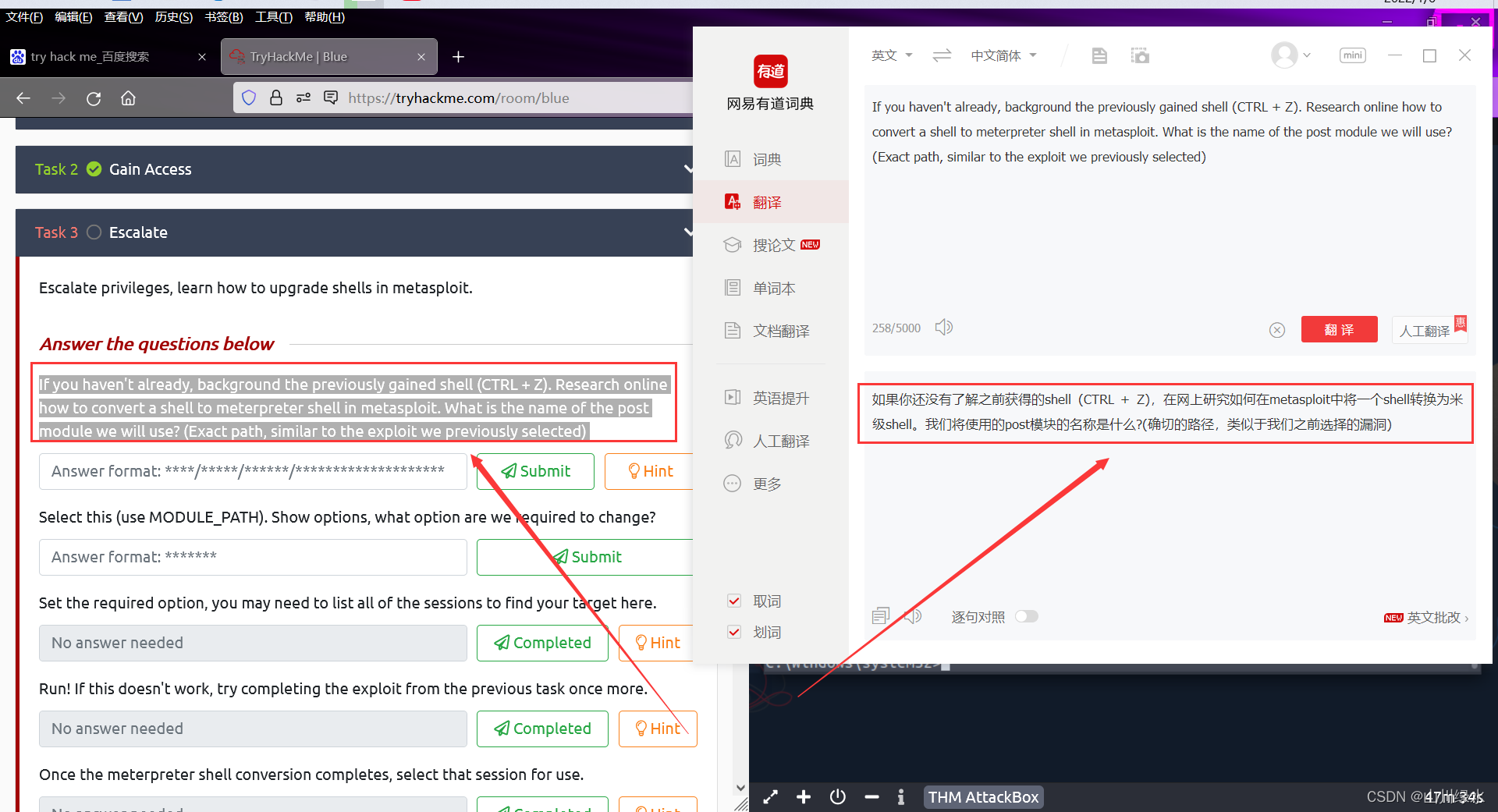
Task: Toggle AttackBox fullscreen view
Action: (770, 796)
